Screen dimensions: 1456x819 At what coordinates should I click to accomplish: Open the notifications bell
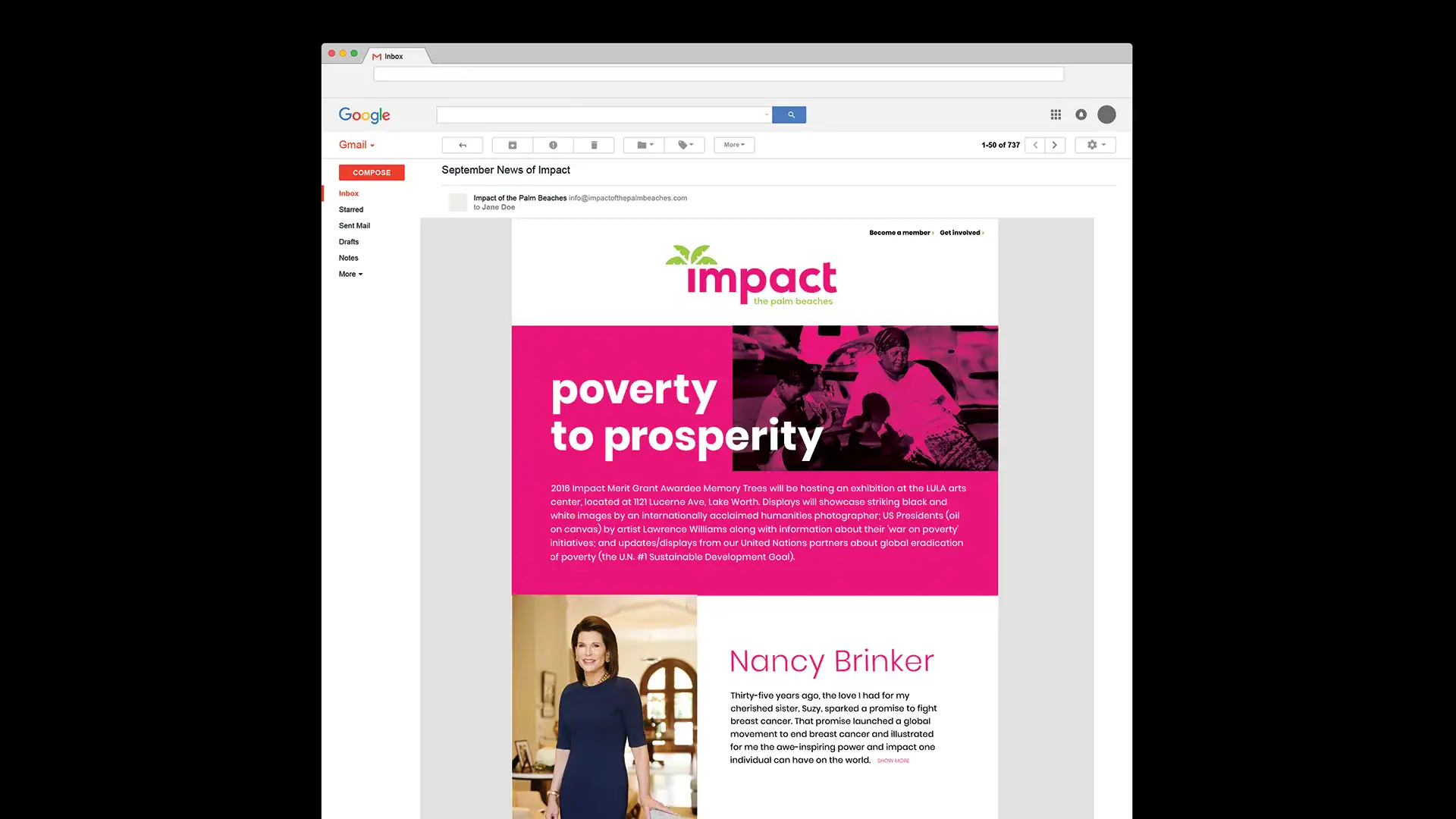coord(1081,115)
